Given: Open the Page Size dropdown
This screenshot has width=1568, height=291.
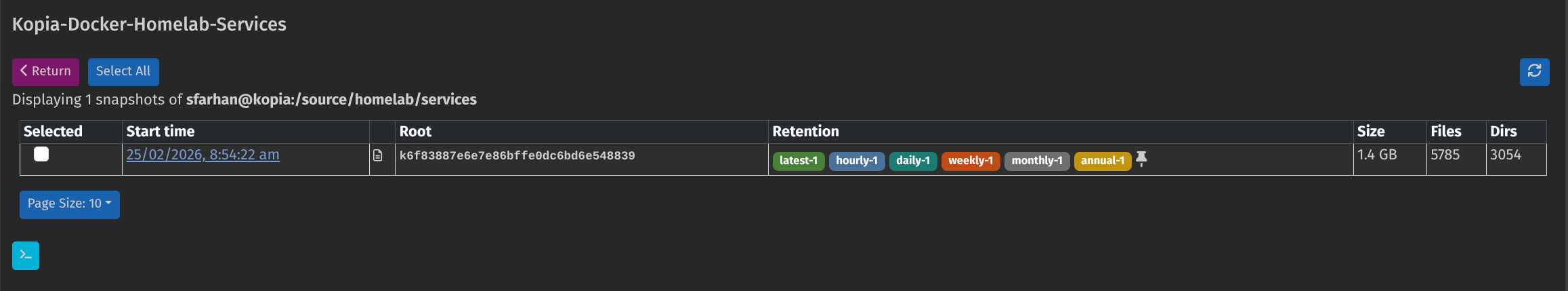Looking at the screenshot, I should pos(69,204).
